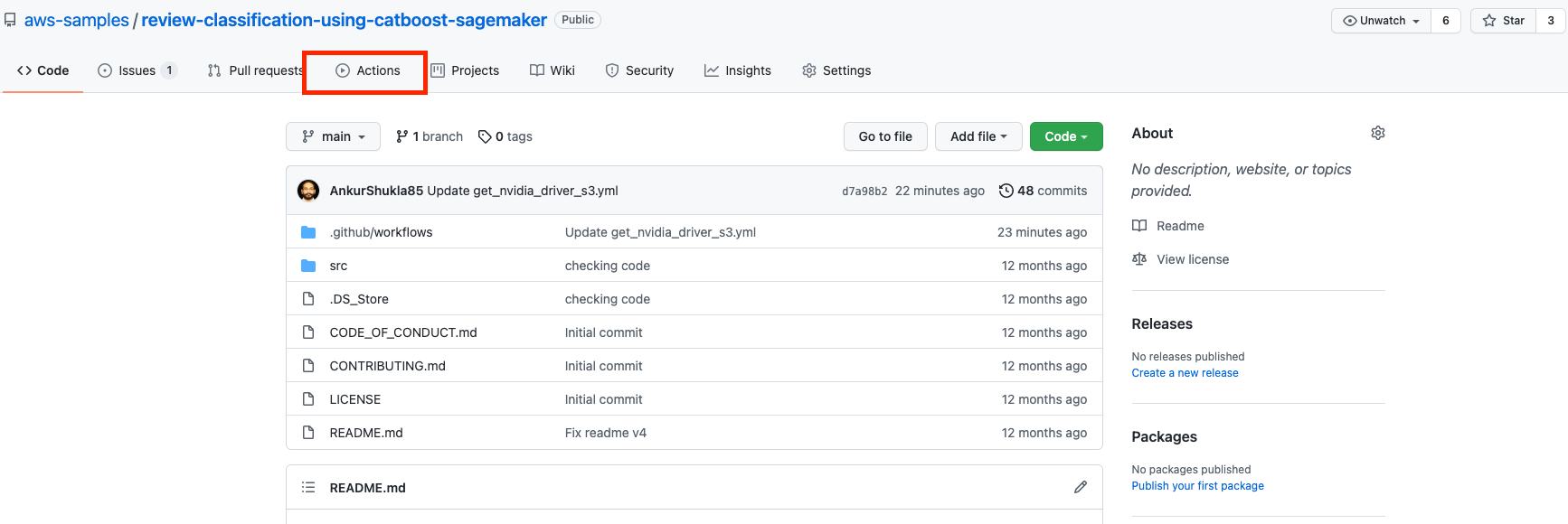
Task: Star this repository
Action: 1503,21
